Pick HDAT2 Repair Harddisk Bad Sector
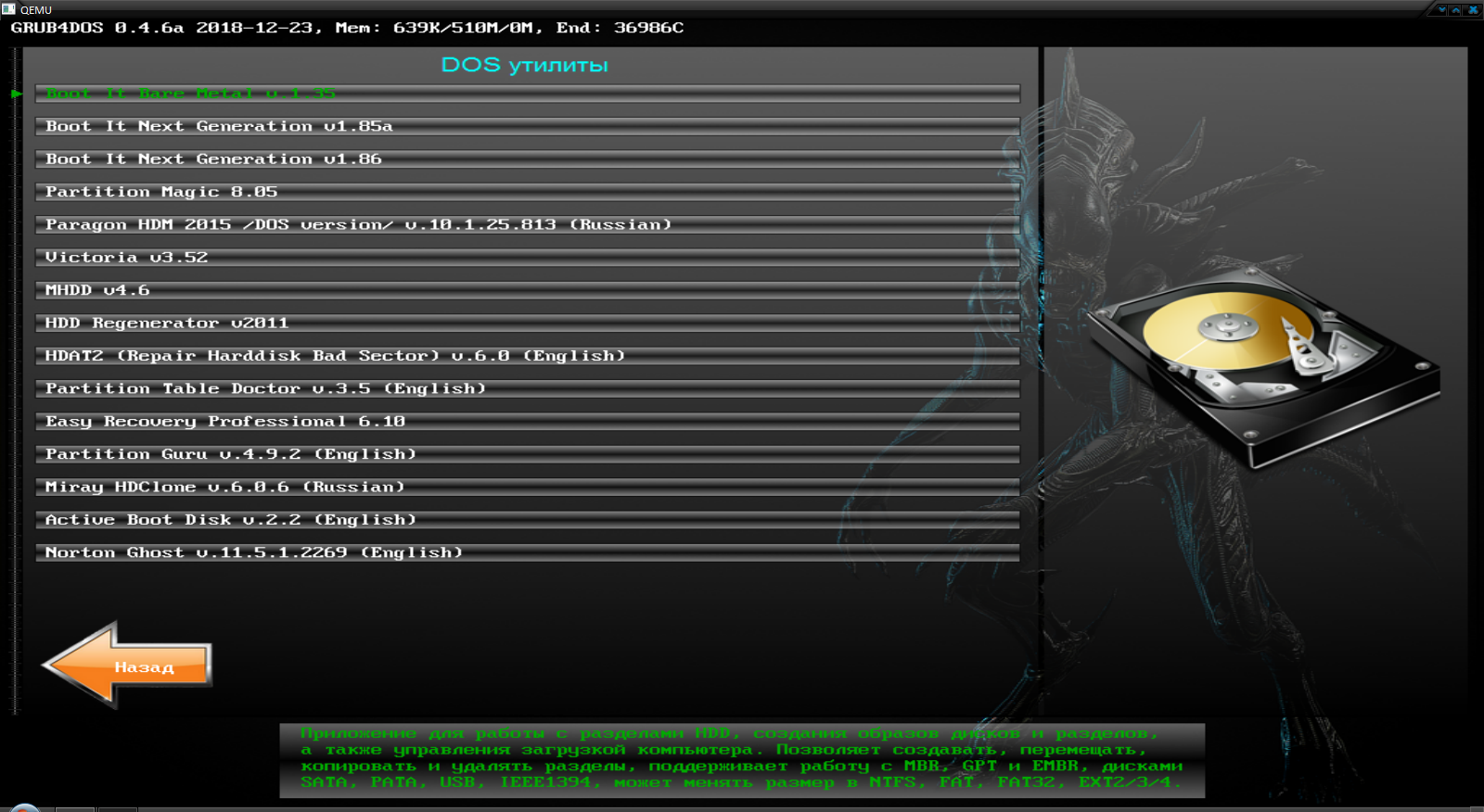This screenshot has width=1484, height=812. [x=335, y=356]
